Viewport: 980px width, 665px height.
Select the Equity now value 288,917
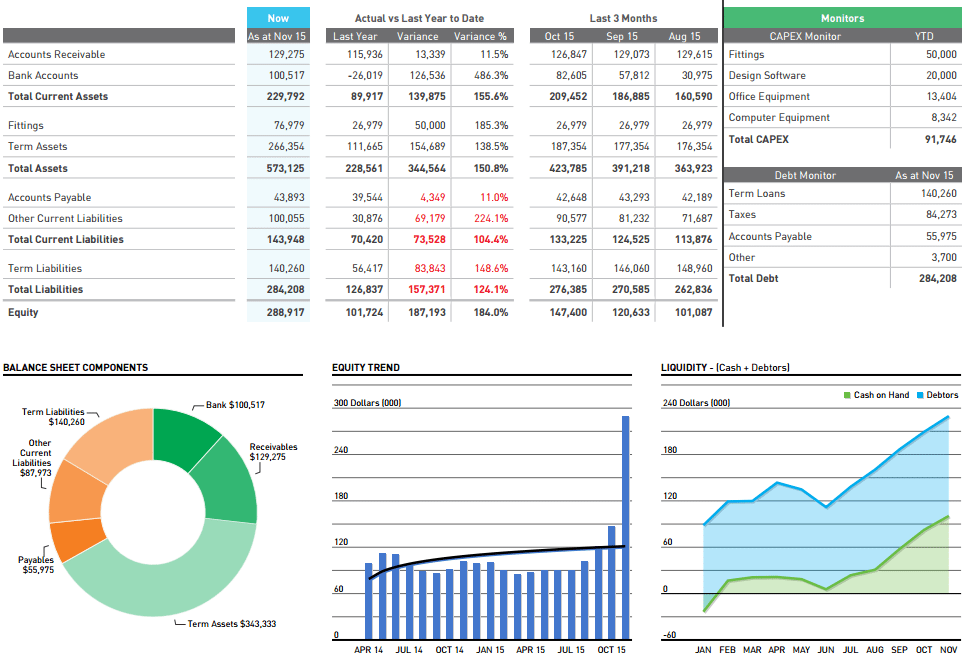[x=286, y=312]
